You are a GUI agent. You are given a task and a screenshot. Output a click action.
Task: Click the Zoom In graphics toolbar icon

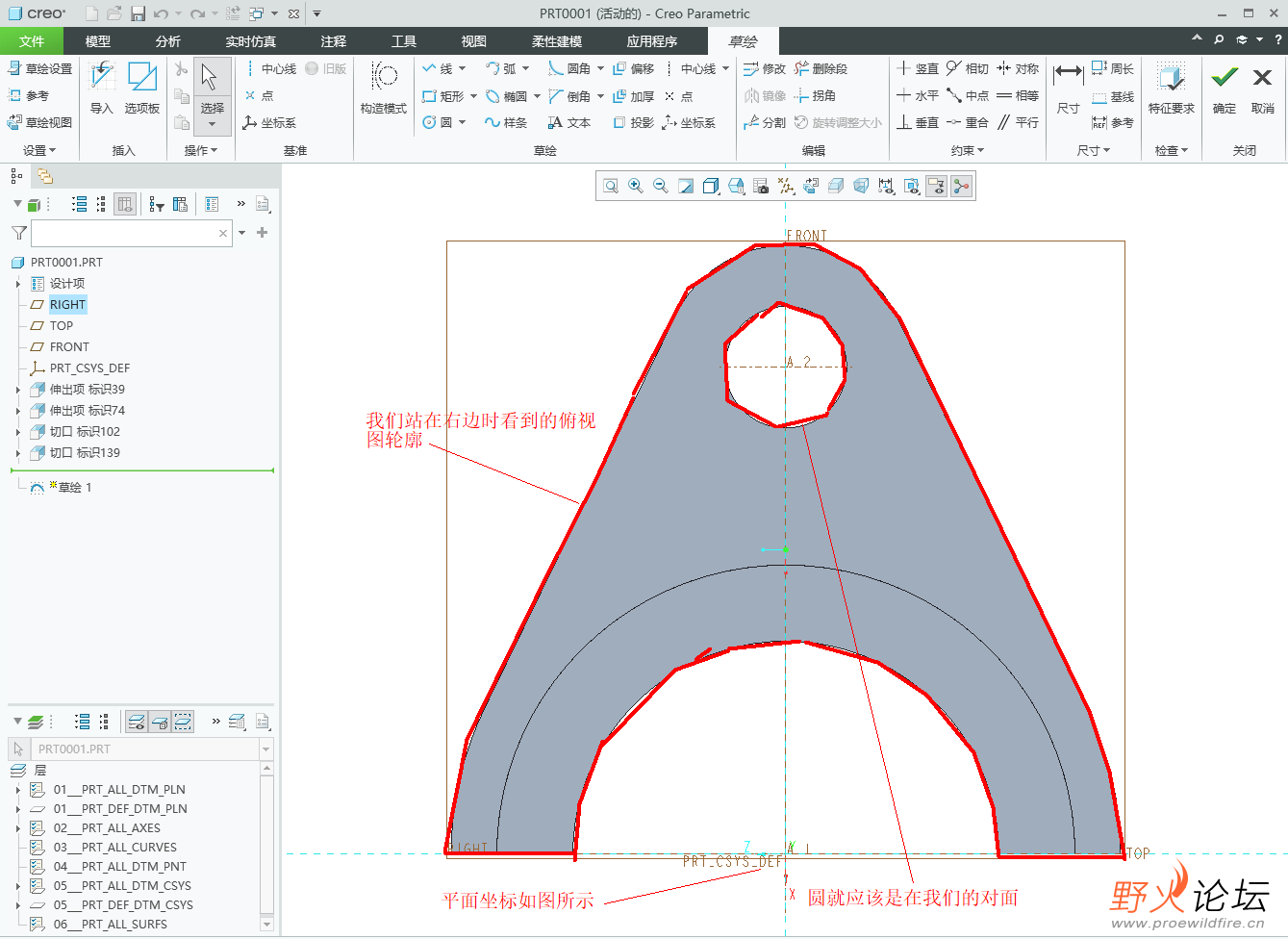point(636,186)
